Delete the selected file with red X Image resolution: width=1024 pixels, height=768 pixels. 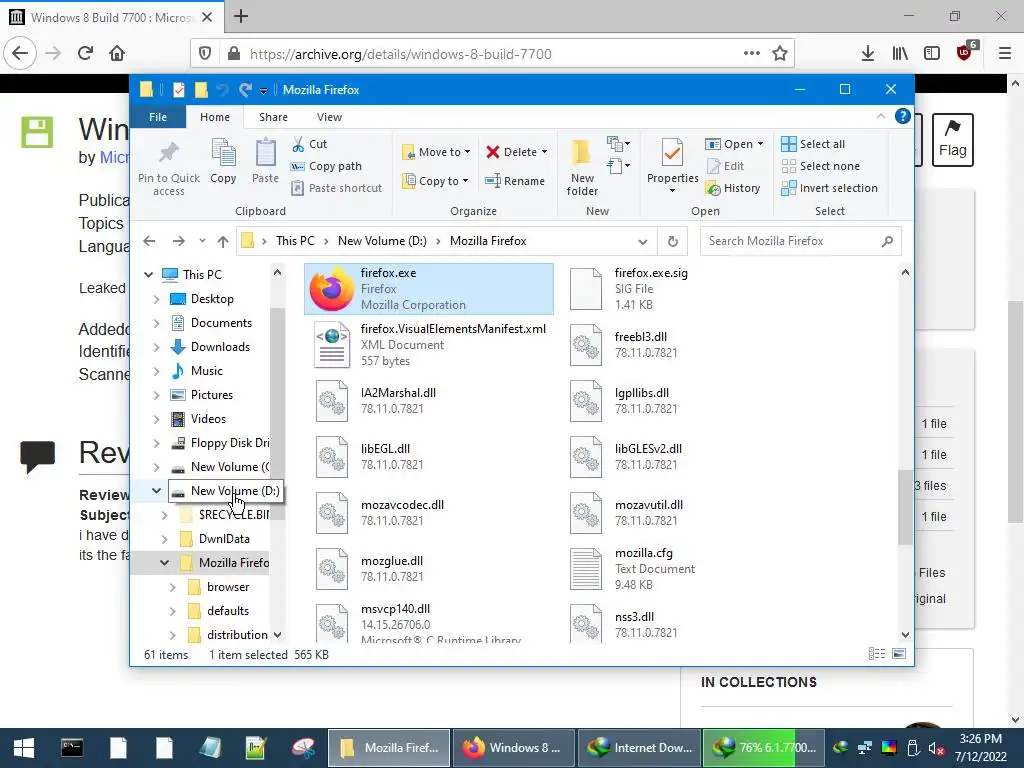(511, 152)
